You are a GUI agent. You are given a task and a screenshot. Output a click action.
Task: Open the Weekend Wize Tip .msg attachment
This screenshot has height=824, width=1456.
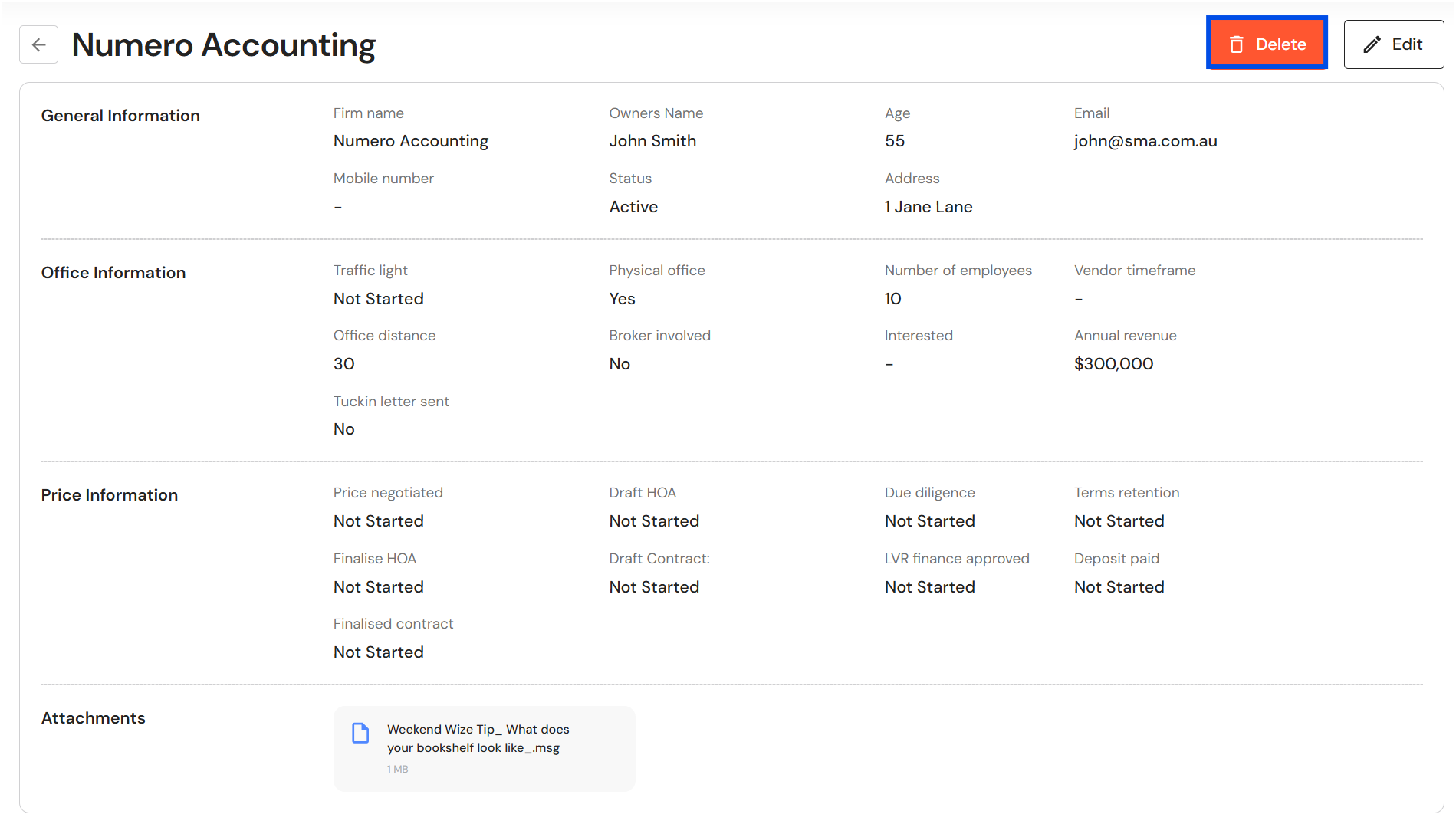[478, 738]
